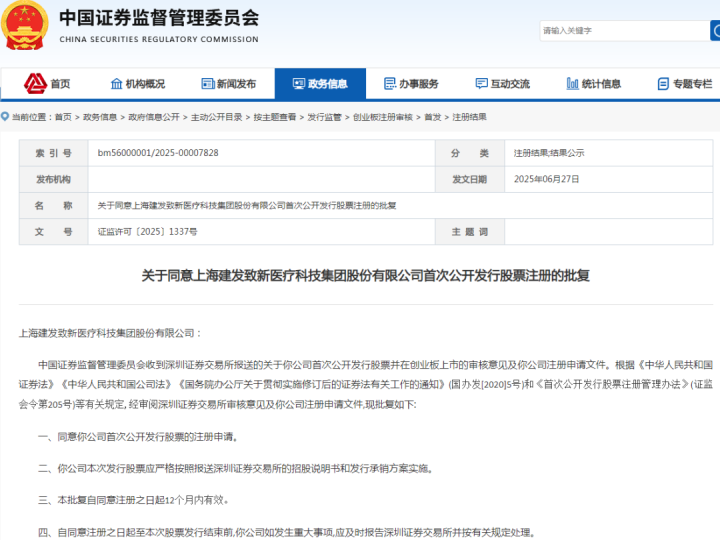Click the 互动交流 chat bubble icon
720x540 pixels.
[481, 84]
